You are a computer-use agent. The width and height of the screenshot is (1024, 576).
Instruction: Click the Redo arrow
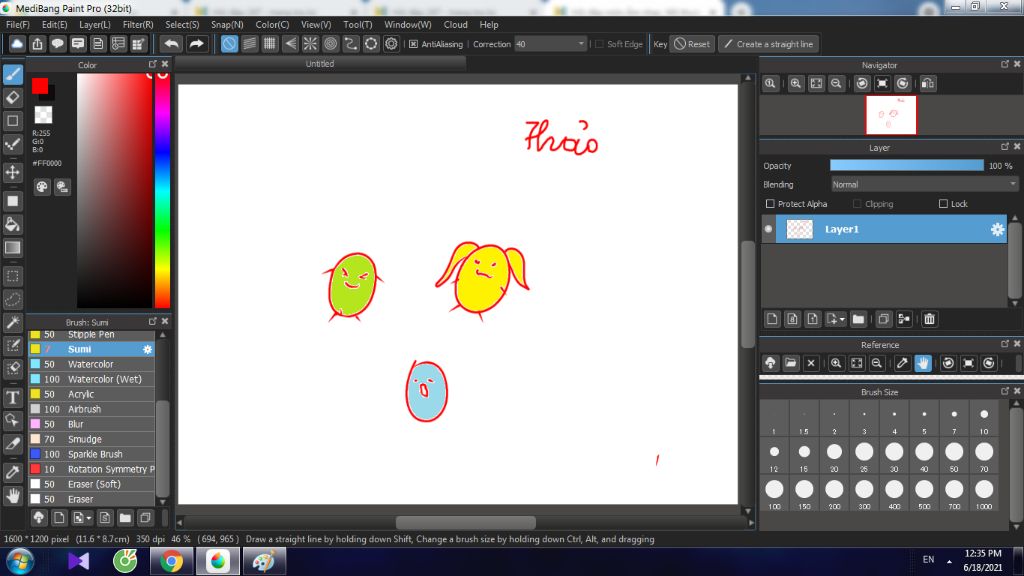(x=196, y=44)
